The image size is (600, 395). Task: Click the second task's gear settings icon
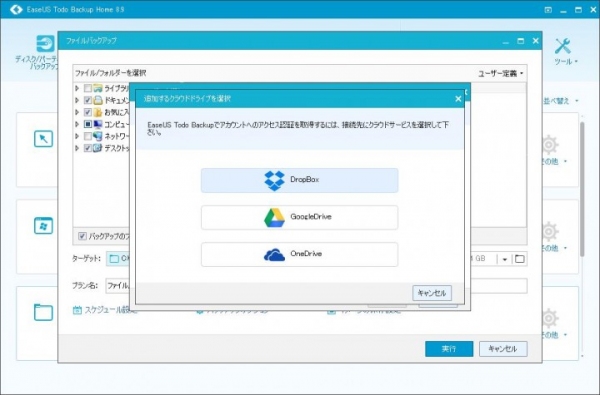(550, 232)
